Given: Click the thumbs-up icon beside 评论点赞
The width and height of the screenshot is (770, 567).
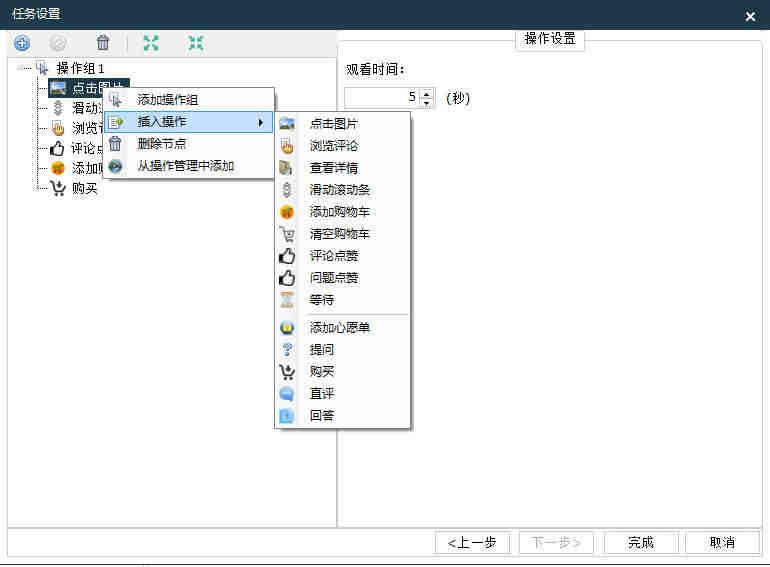Looking at the screenshot, I should click(x=287, y=256).
